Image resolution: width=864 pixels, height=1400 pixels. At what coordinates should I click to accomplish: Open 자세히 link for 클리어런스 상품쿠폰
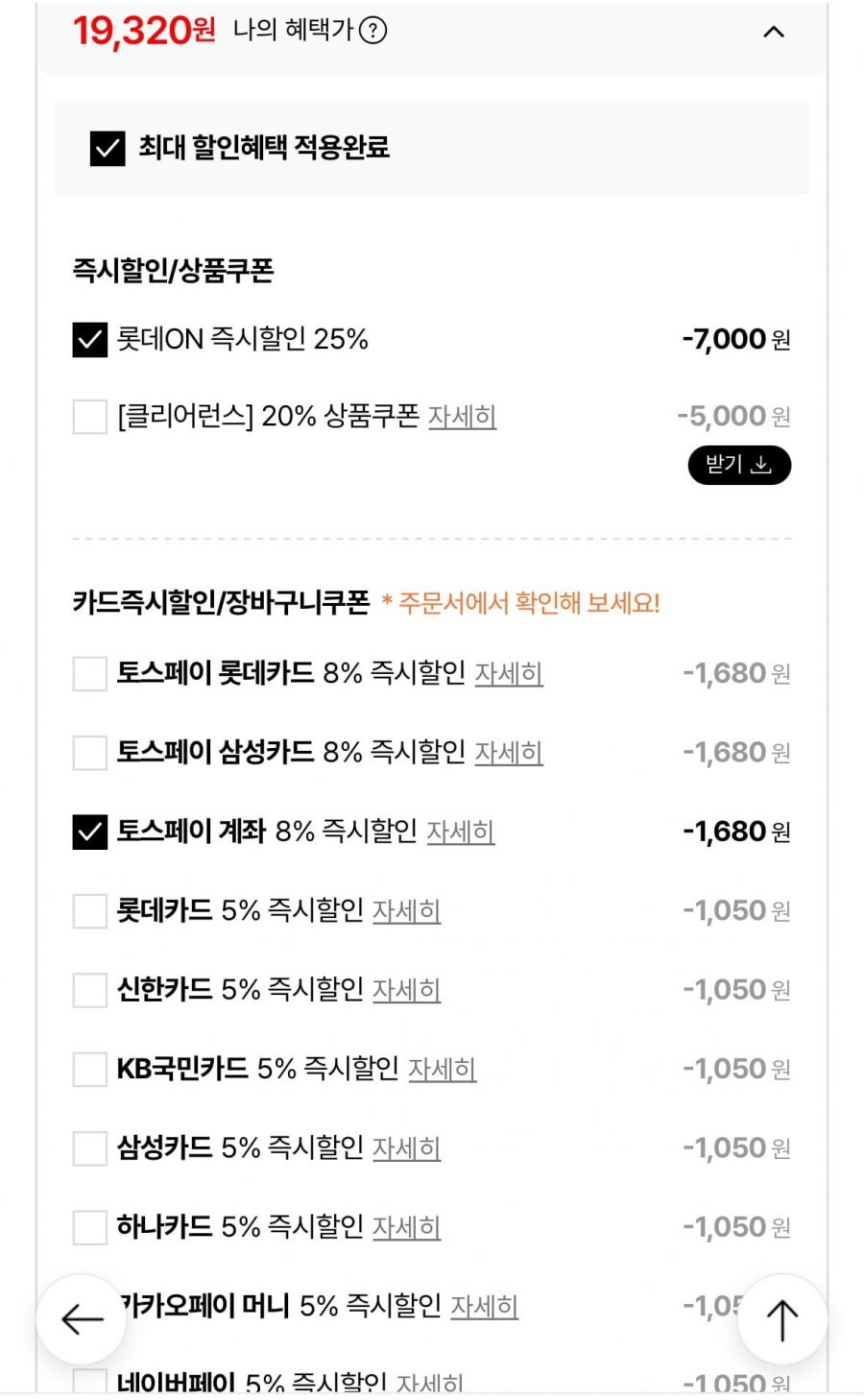pos(462,417)
